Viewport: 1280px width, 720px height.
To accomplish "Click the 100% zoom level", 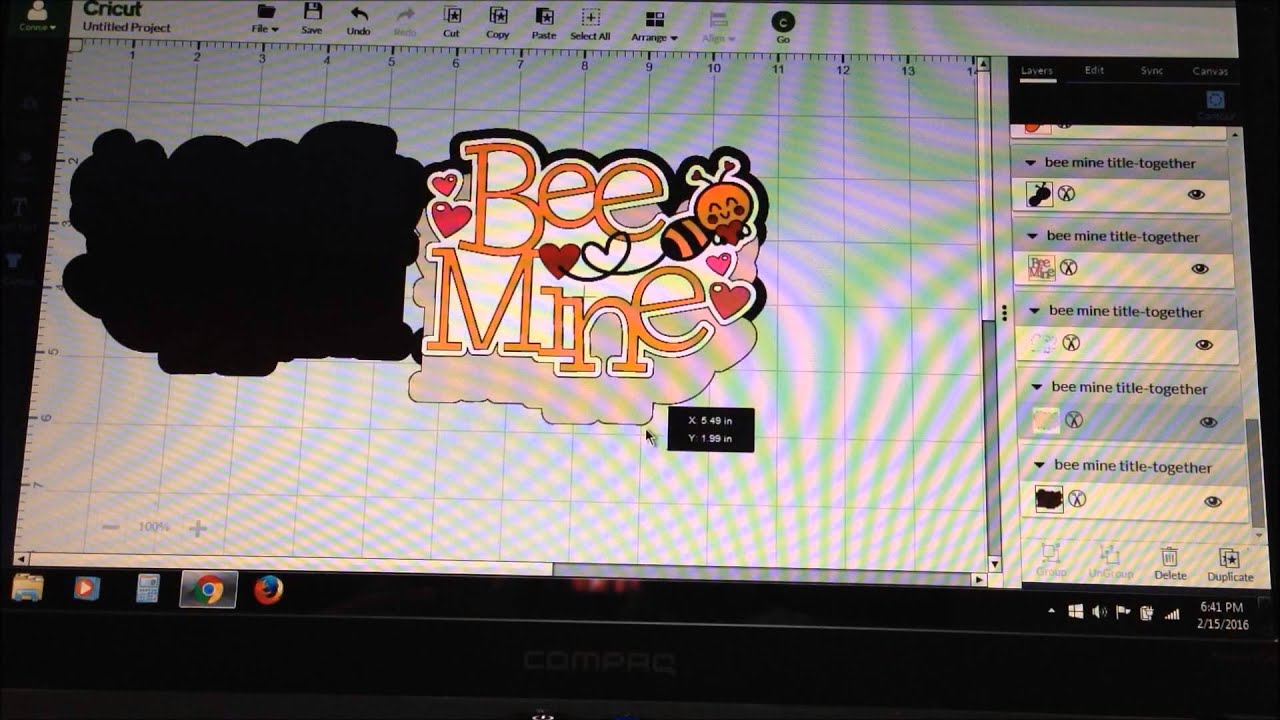I will [x=154, y=526].
